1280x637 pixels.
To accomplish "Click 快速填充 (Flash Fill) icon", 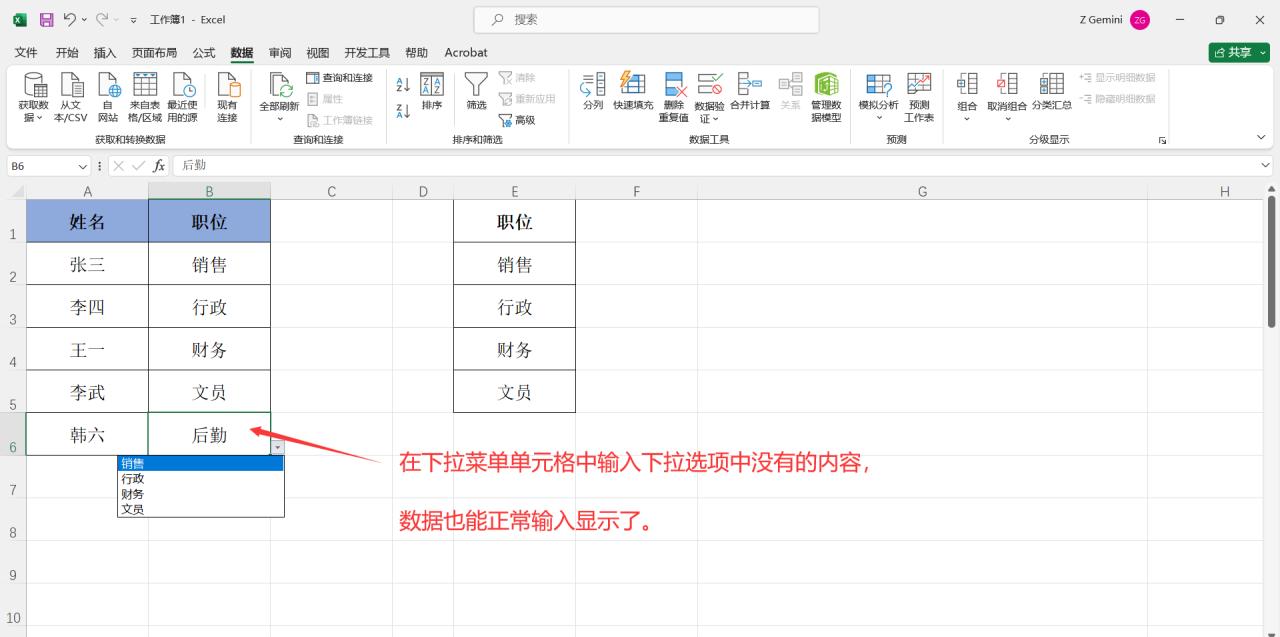I will (633, 91).
